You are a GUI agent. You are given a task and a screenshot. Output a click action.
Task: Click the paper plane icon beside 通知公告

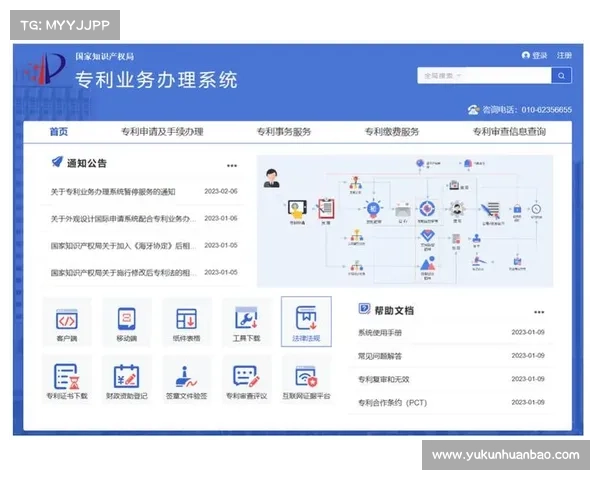57,162
